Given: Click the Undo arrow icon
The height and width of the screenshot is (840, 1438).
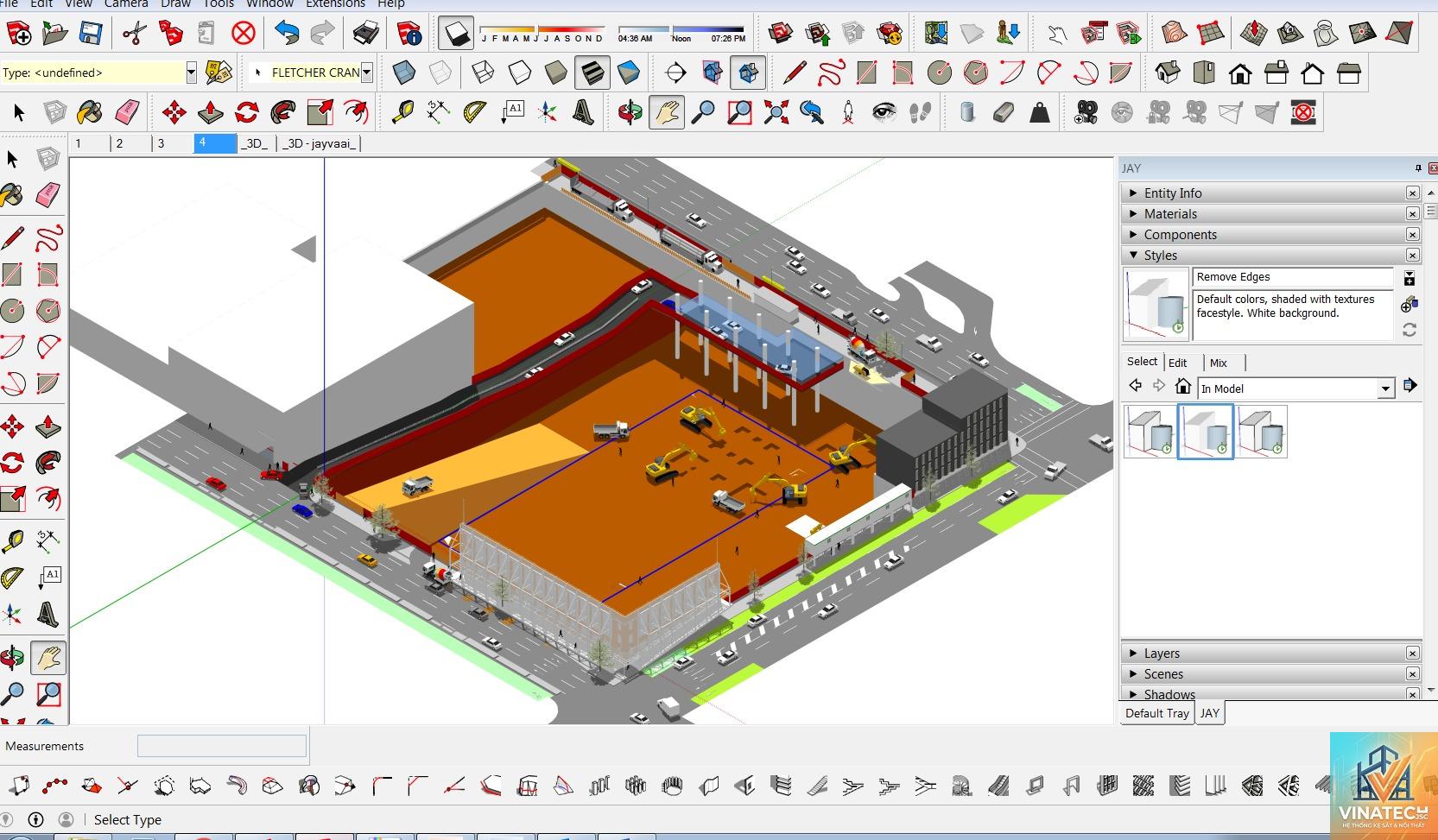Looking at the screenshot, I should (286, 34).
